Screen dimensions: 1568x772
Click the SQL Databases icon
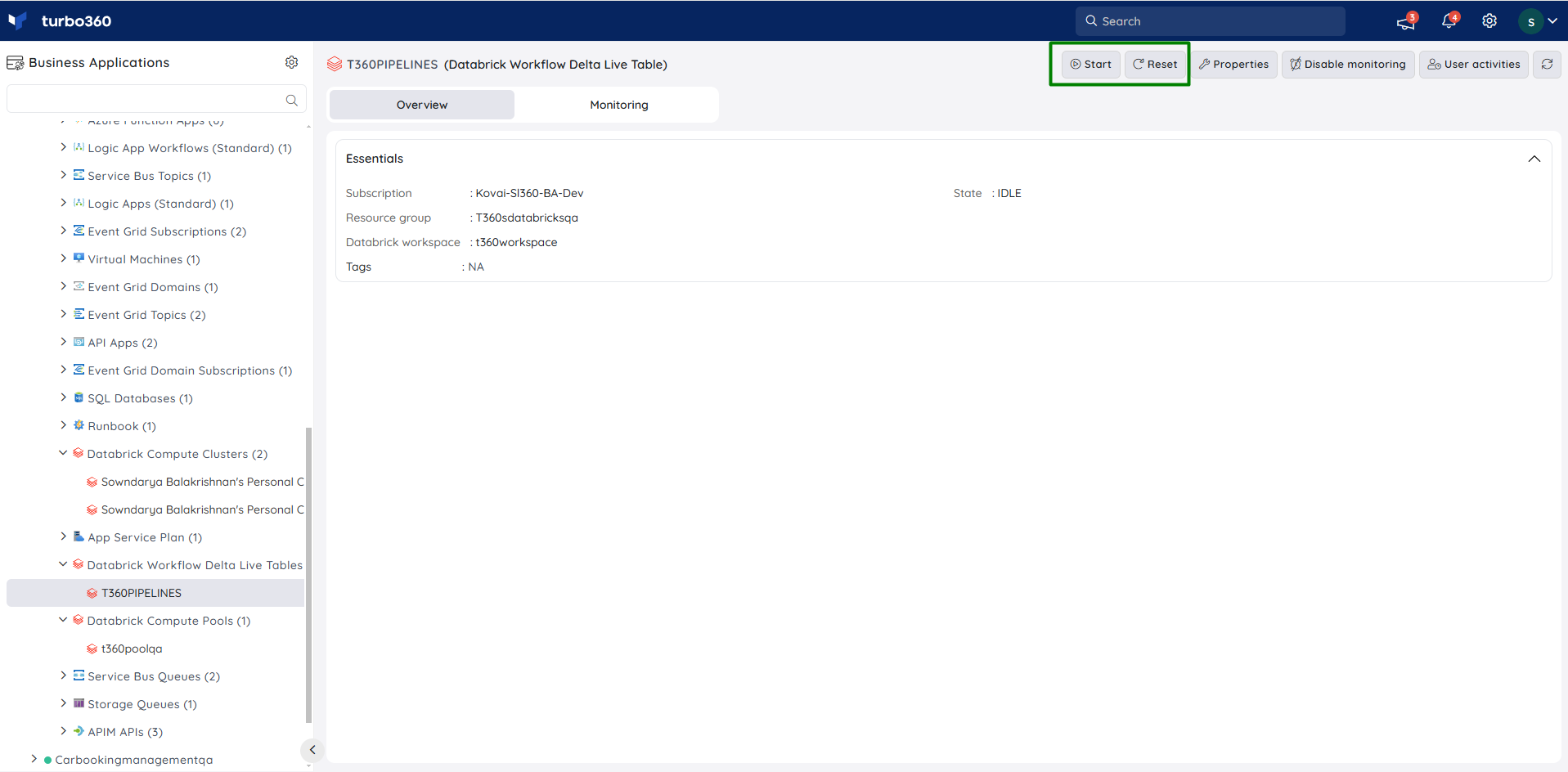pos(79,397)
